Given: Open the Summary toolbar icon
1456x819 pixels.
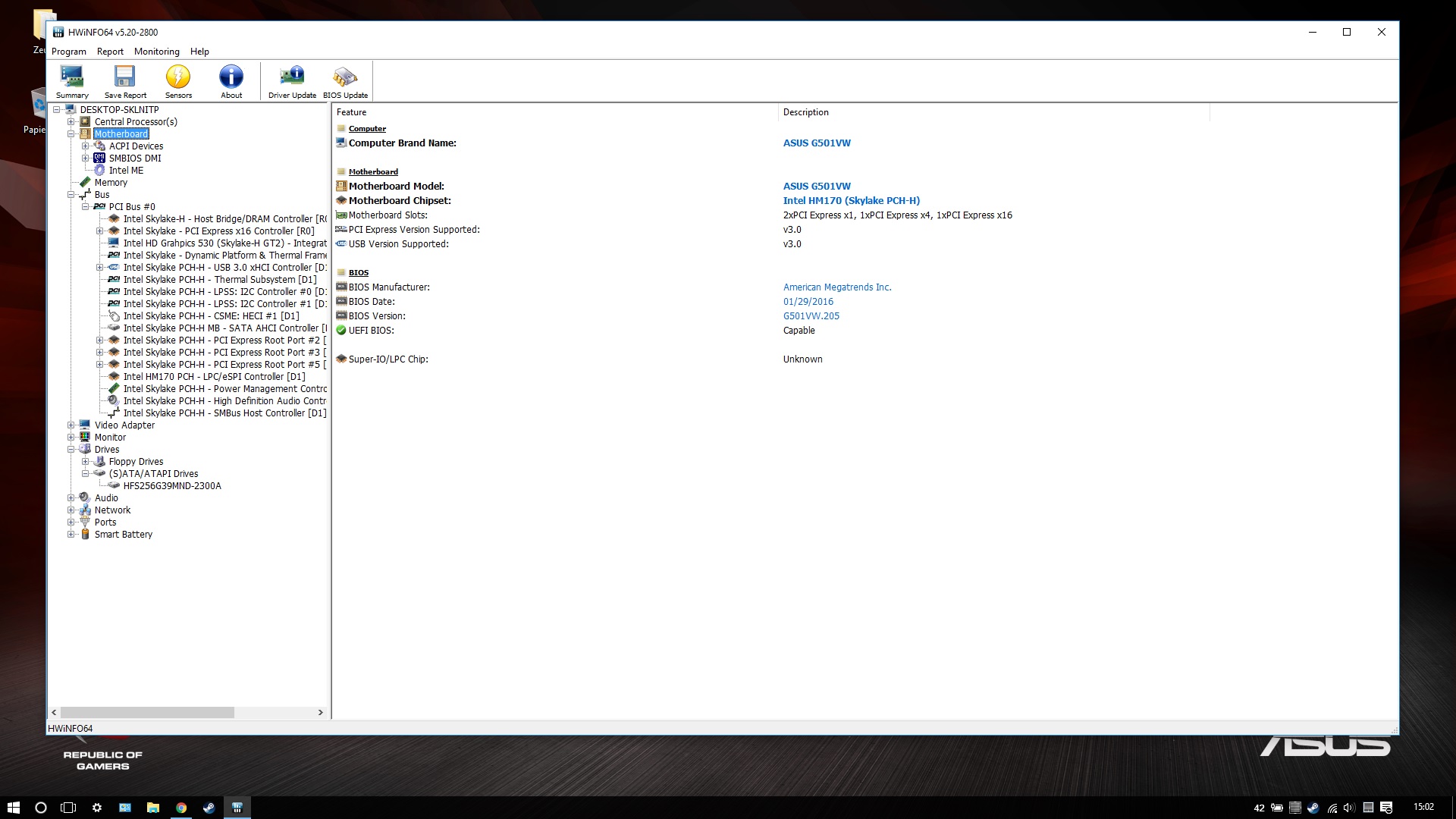Looking at the screenshot, I should [x=72, y=81].
